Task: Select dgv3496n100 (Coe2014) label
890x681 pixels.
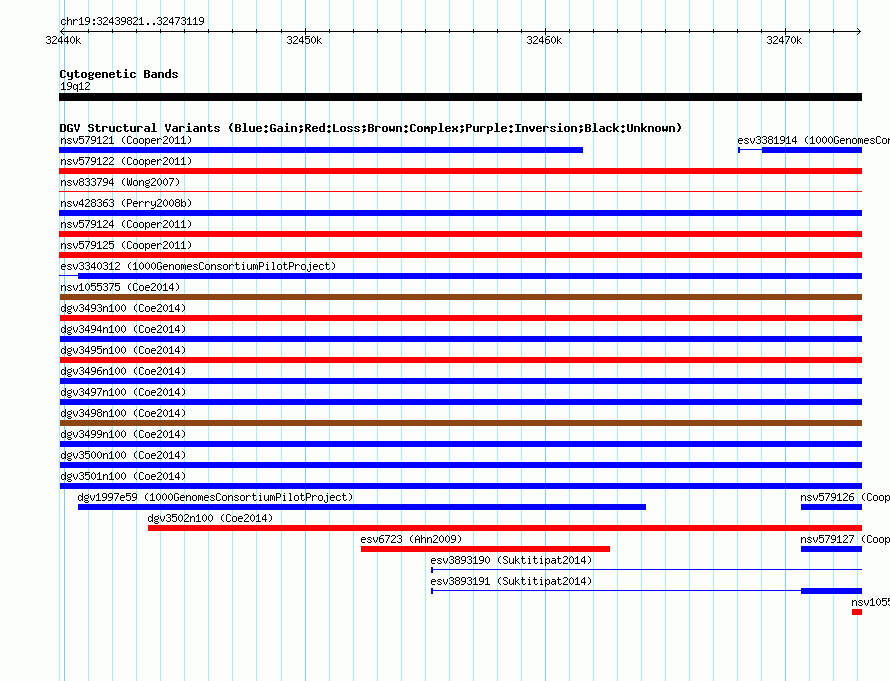Action: coord(123,371)
